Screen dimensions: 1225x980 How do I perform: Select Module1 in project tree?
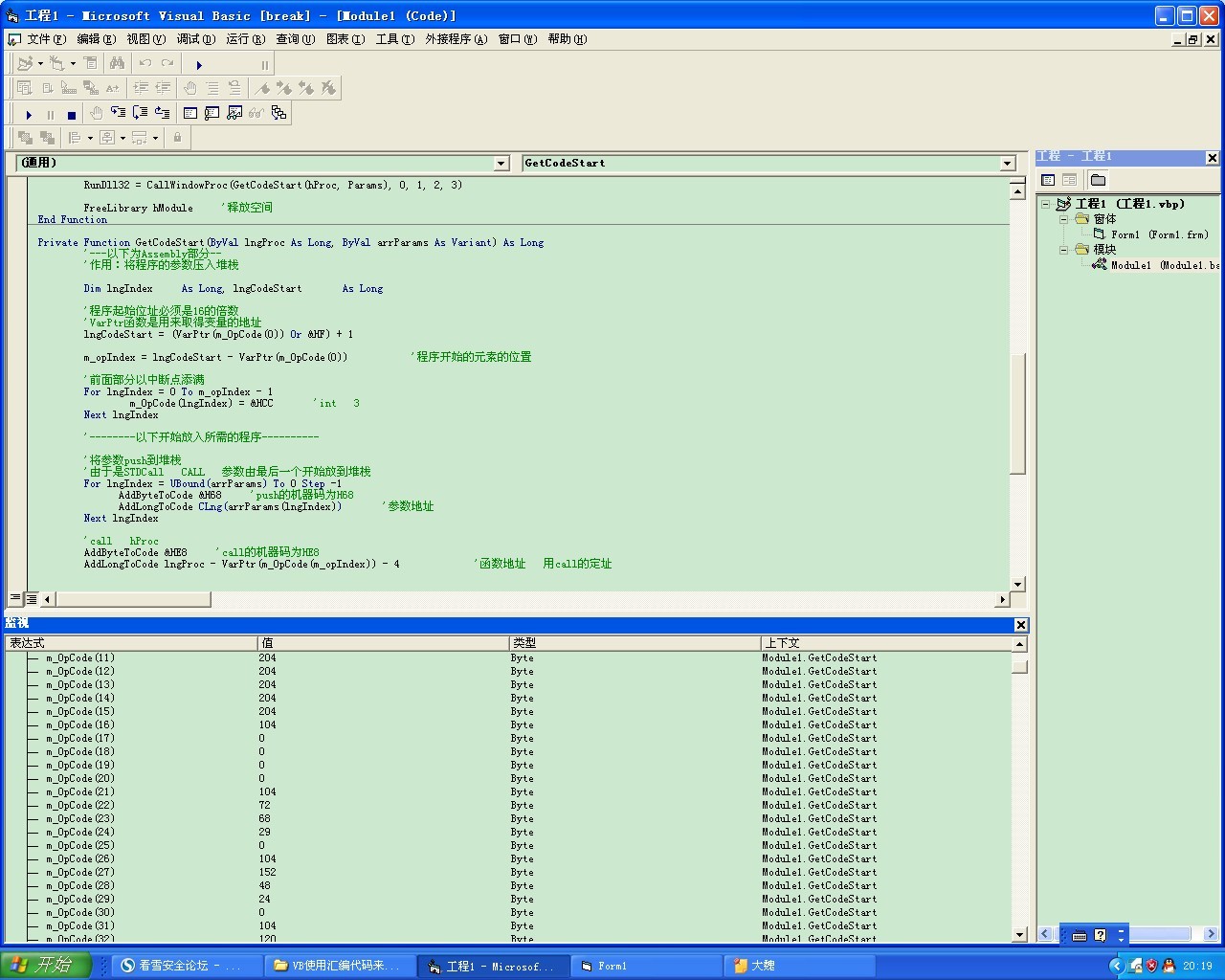pos(1164,265)
